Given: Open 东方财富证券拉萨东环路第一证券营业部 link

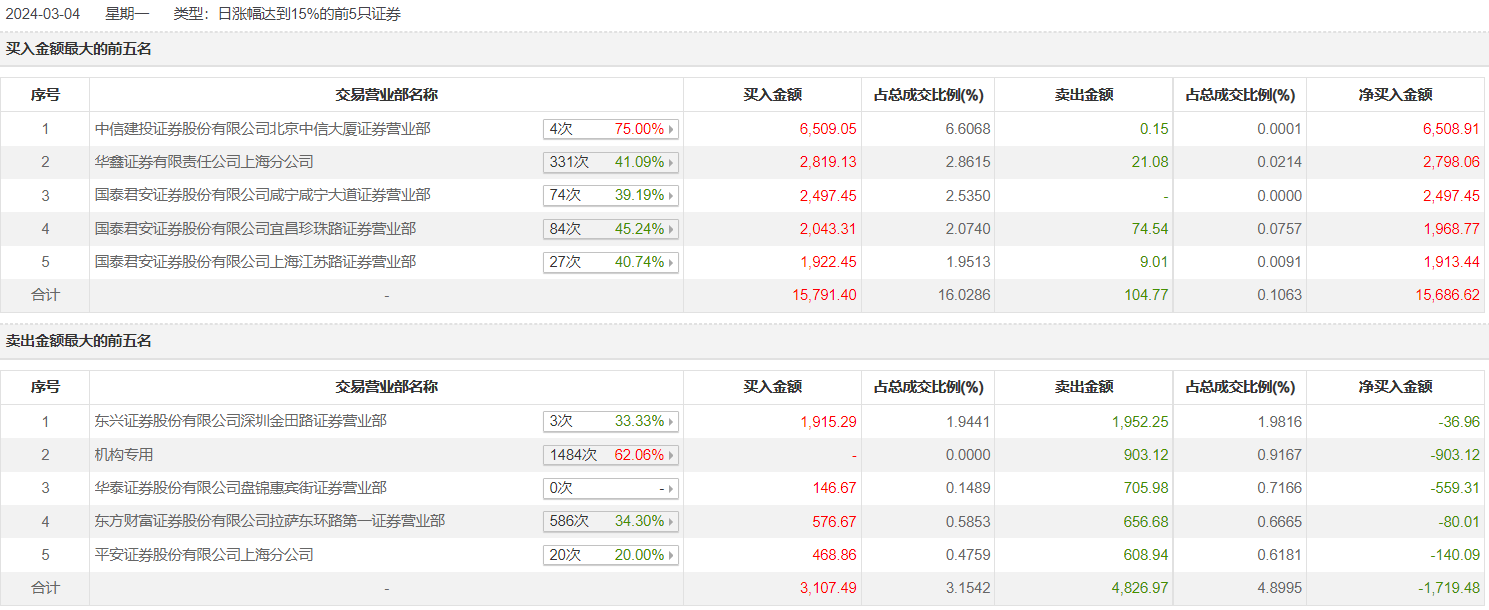Looking at the screenshot, I should click(270, 521).
